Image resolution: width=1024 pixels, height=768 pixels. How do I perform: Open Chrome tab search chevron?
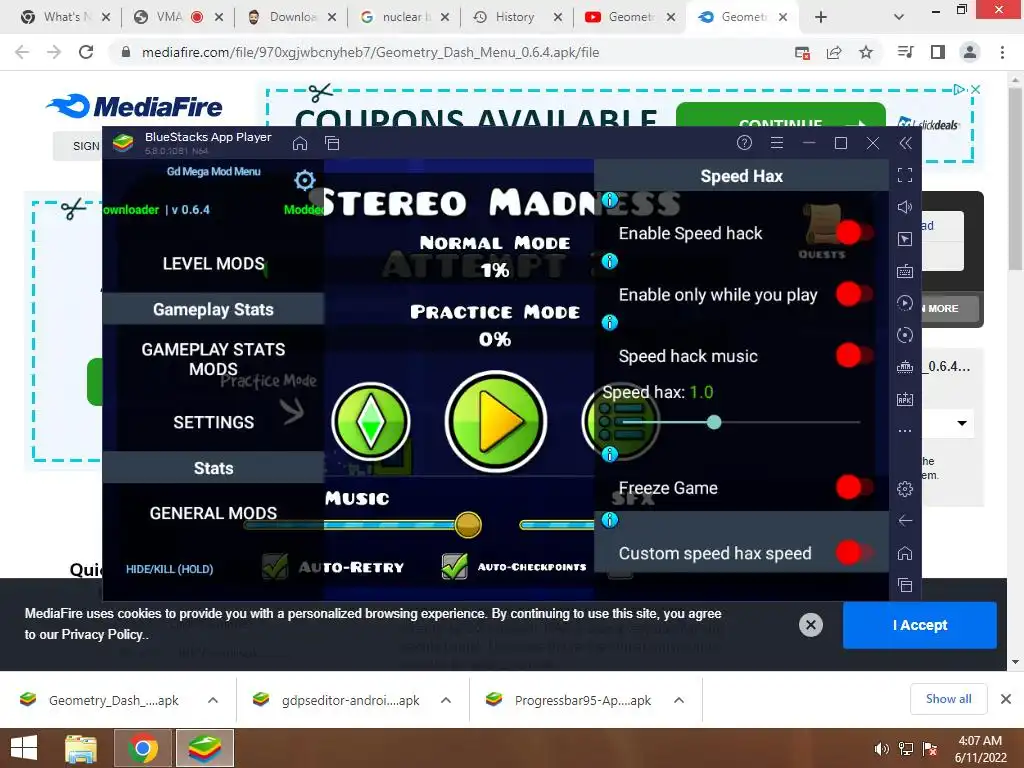point(899,17)
